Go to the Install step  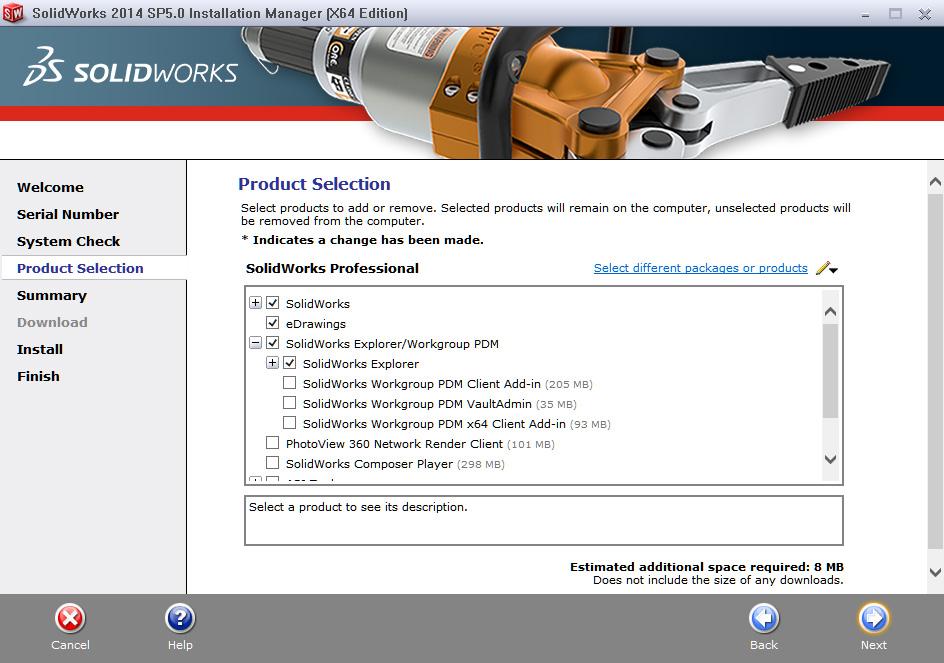point(40,349)
